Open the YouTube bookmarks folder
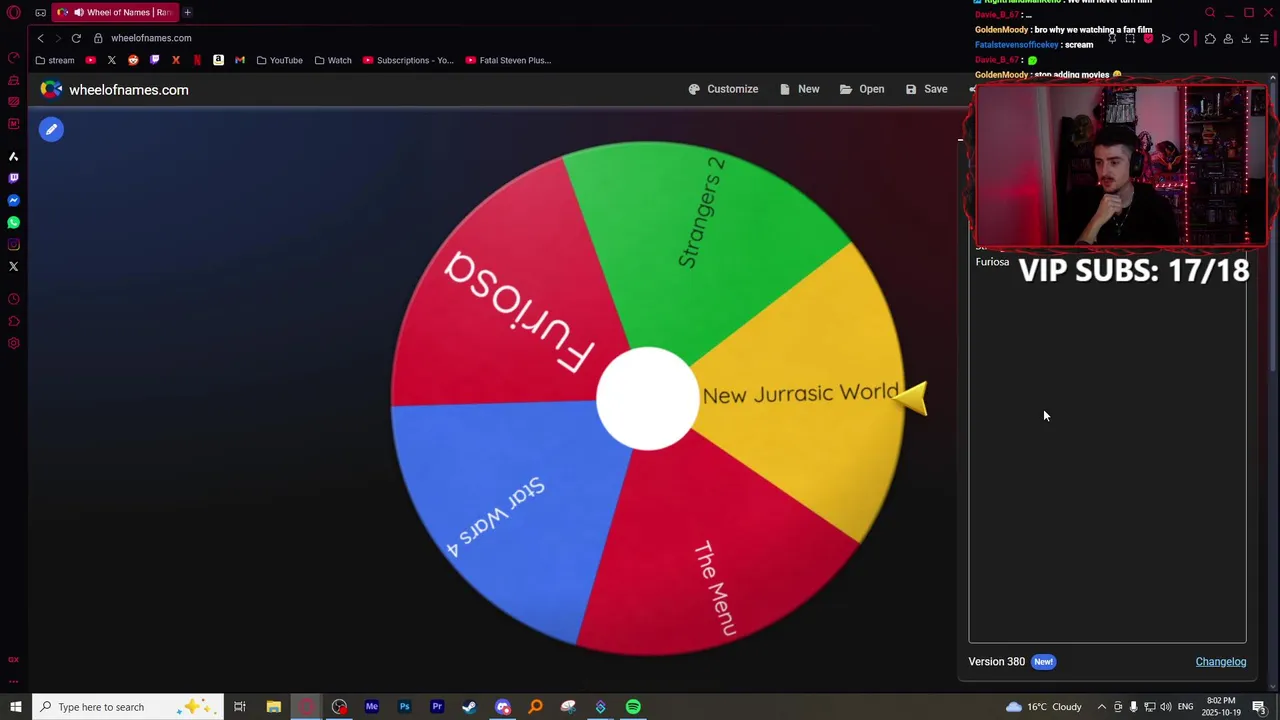 pyautogui.click(x=279, y=60)
